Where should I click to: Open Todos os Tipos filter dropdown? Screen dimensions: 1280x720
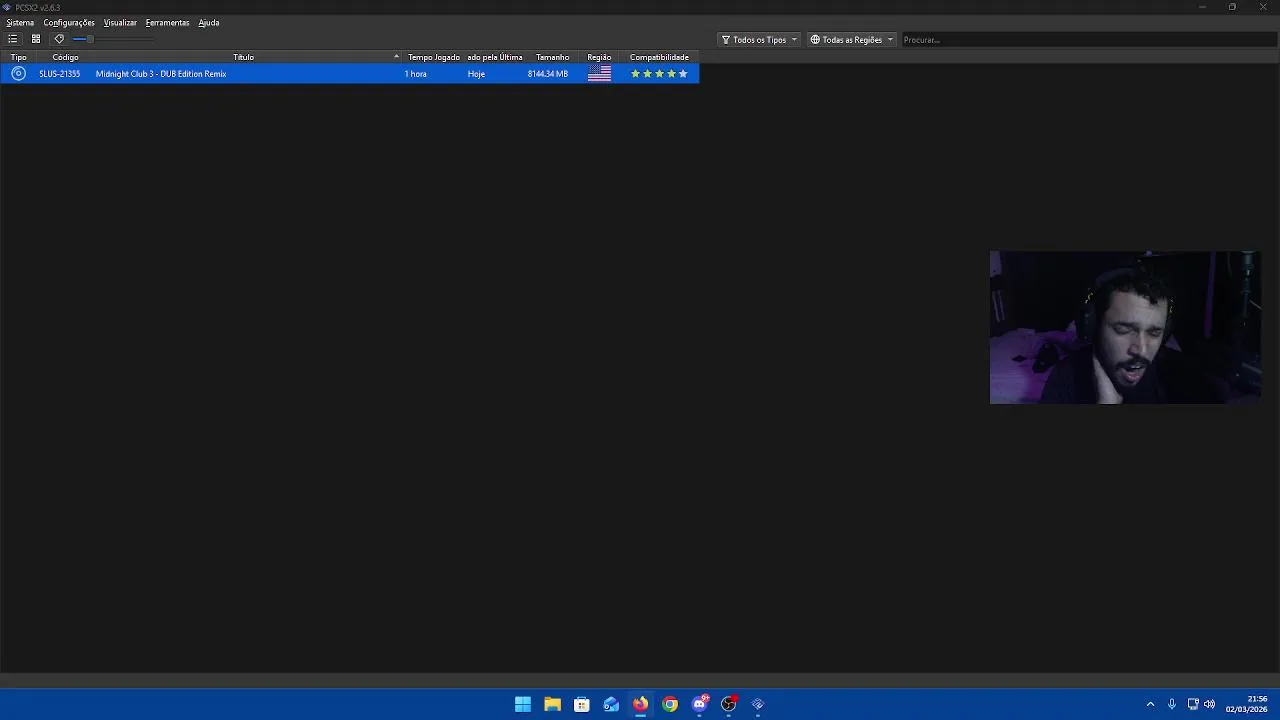(759, 40)
